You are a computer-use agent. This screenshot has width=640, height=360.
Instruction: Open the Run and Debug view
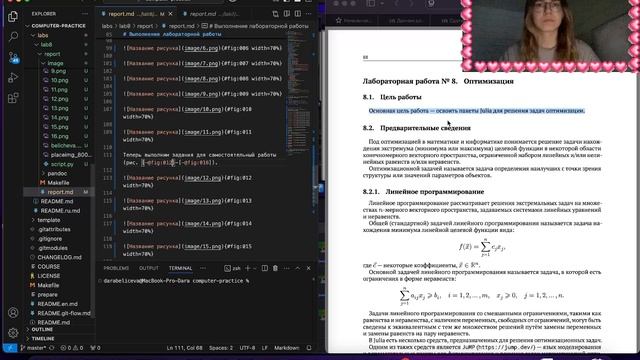[13, 78]
